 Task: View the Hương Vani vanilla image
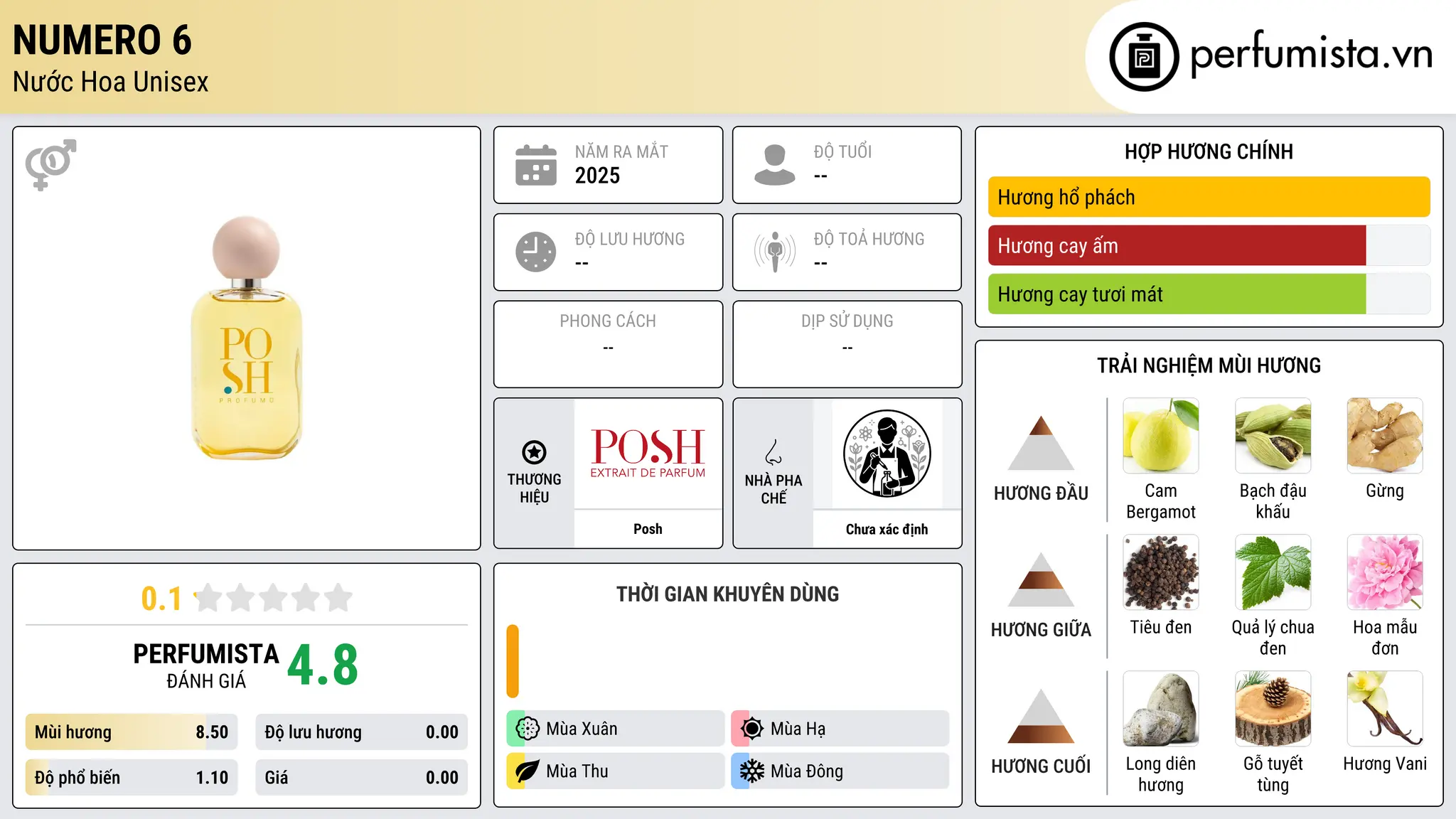click(1385, 709)
